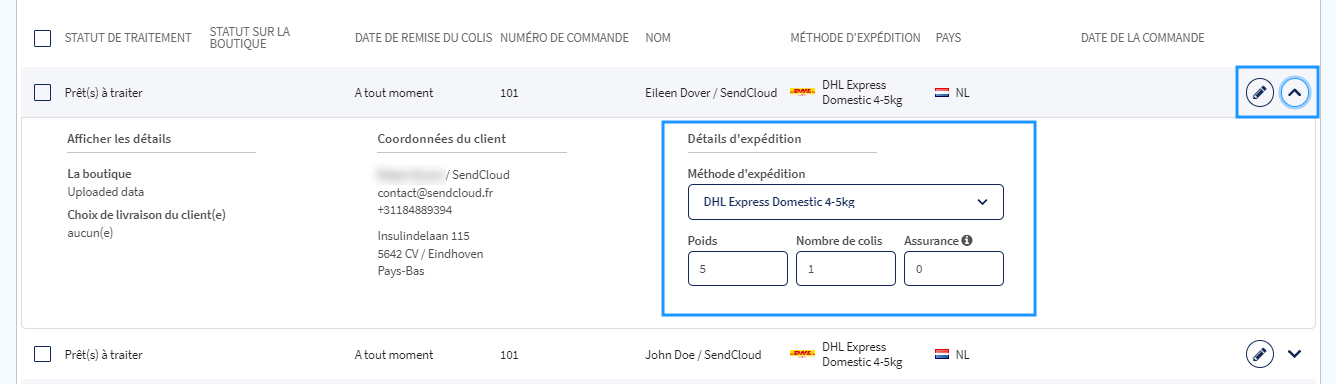Image resolution: width=1336 pixels, height=384 pixels.
Task: Tick the select-all checkbox in header row
Action: coord(42,38)
